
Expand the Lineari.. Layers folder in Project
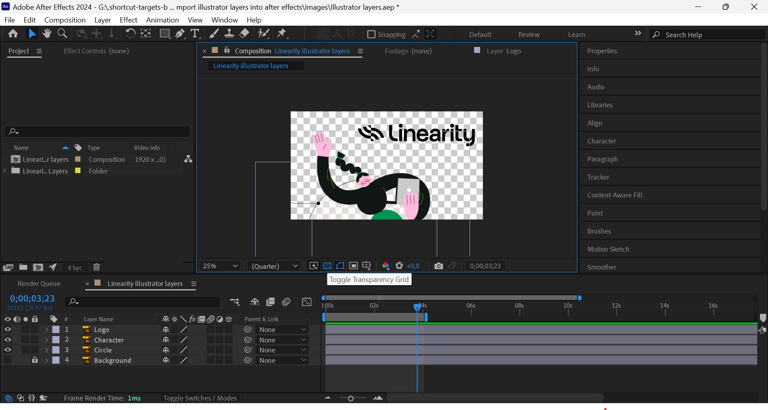(5, 171)
